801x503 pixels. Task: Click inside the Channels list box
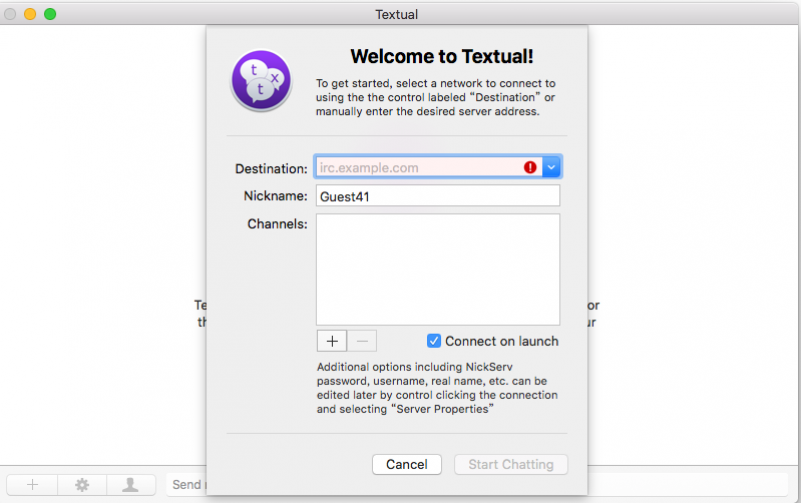pos(438,270)
